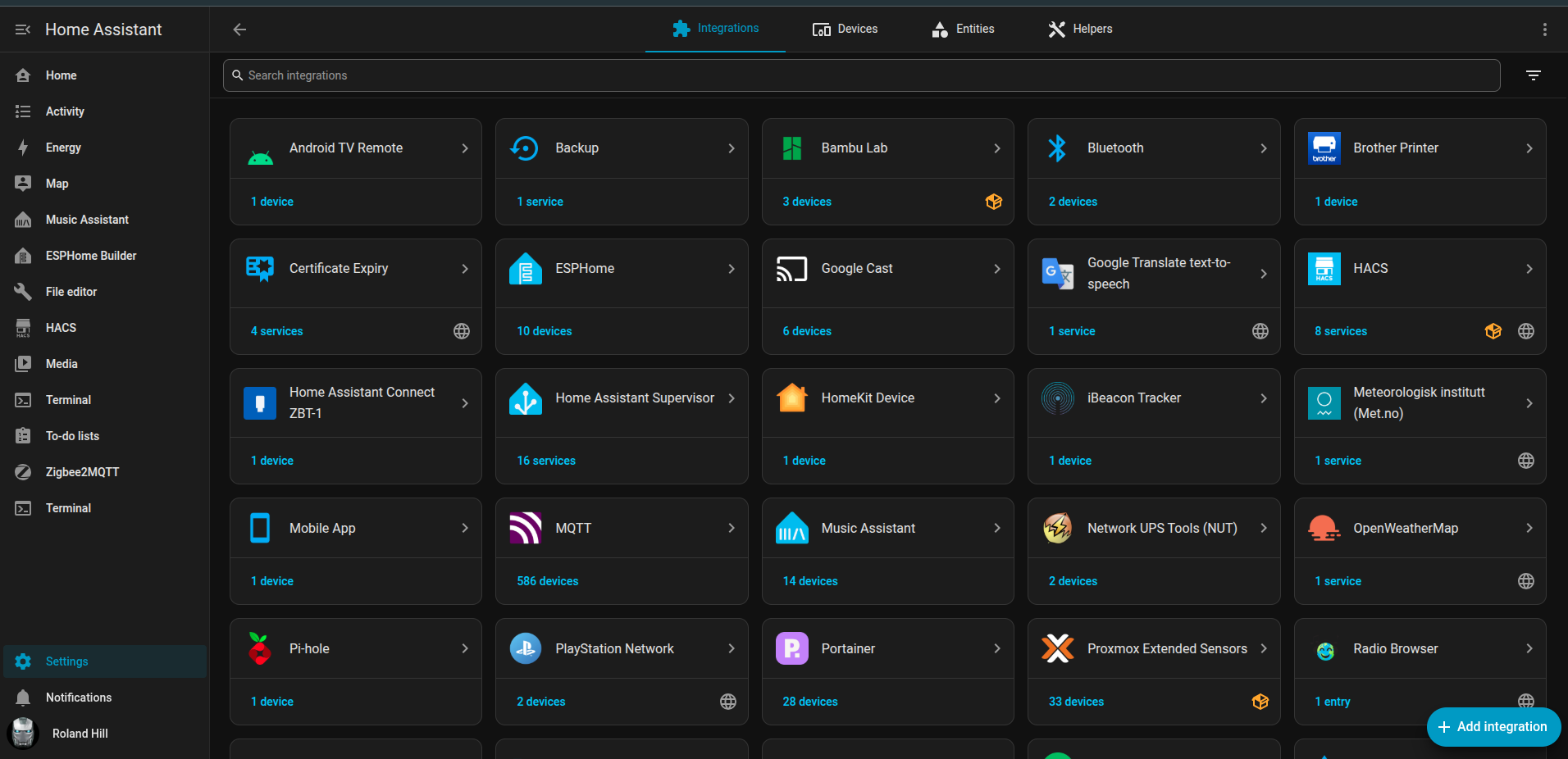Open HACS in the sidebar
The image size is (1568, 759).
point(105,328)
